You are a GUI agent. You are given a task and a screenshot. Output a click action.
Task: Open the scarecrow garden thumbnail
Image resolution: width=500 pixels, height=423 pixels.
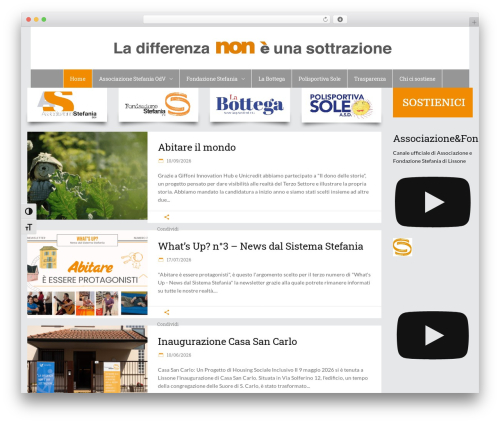point(87,176)
